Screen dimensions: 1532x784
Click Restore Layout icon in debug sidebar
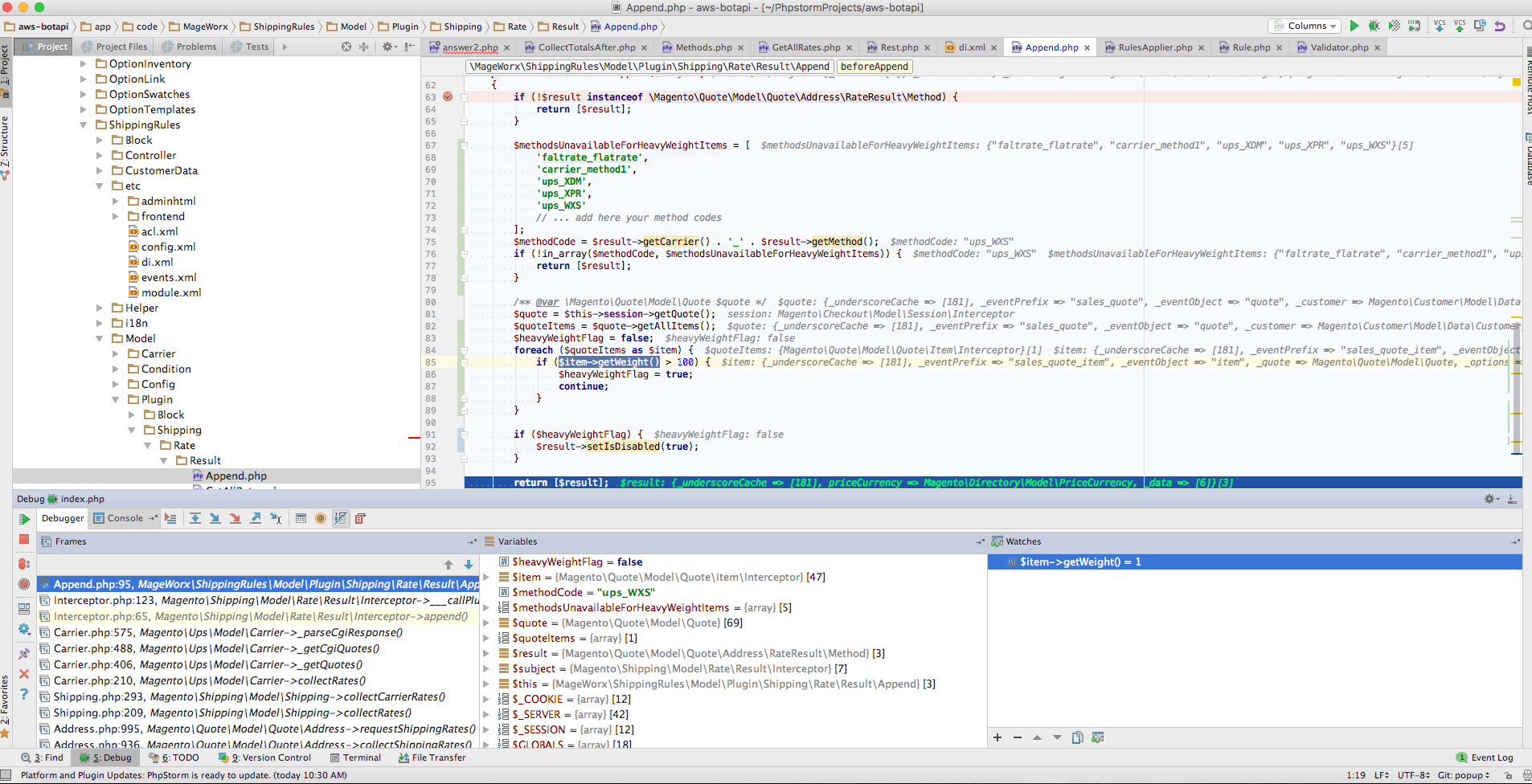(x=24, y=609)
